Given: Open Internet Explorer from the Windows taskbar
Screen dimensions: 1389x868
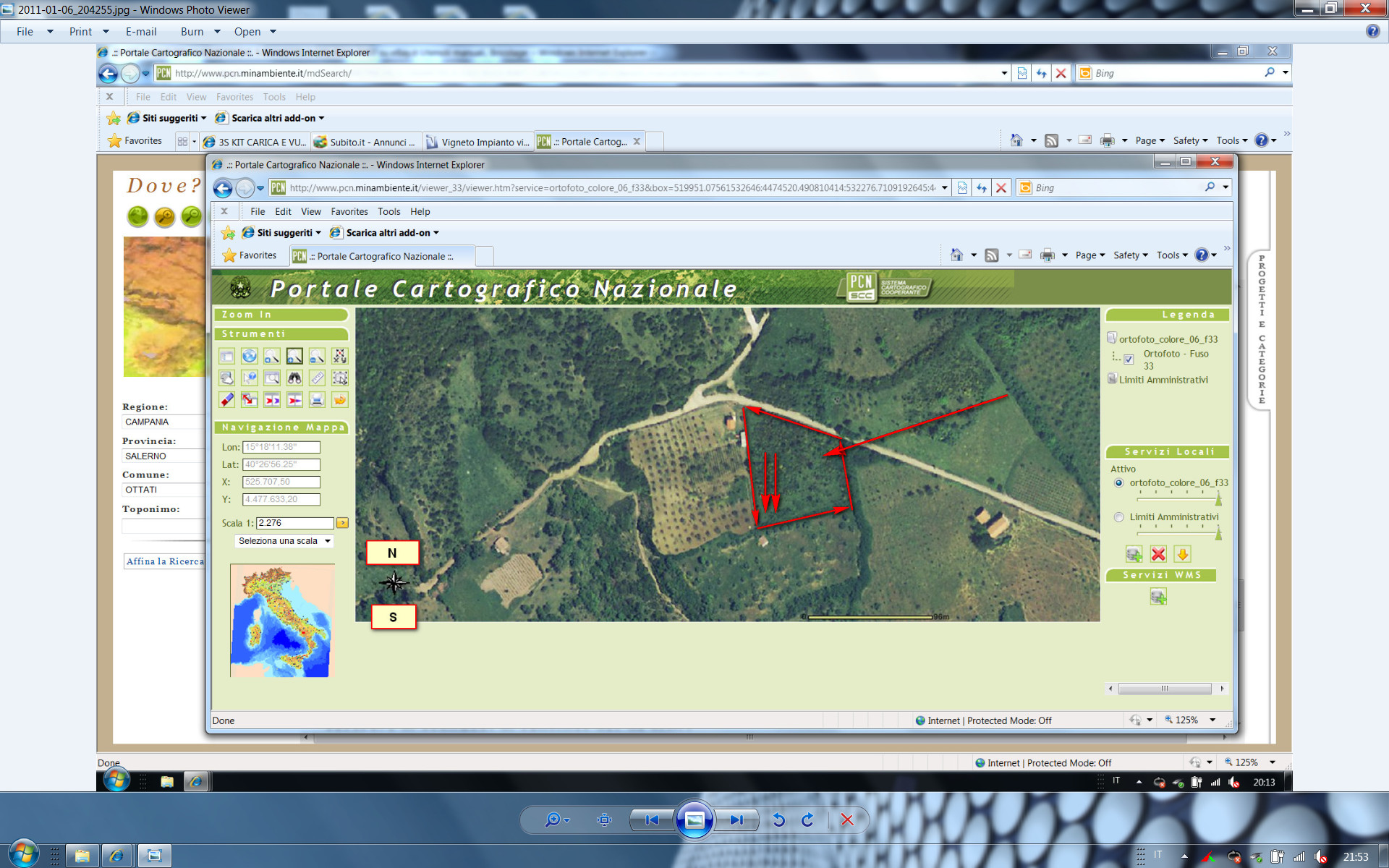Looking at the screenshot, I should click(x=116, y=856).
